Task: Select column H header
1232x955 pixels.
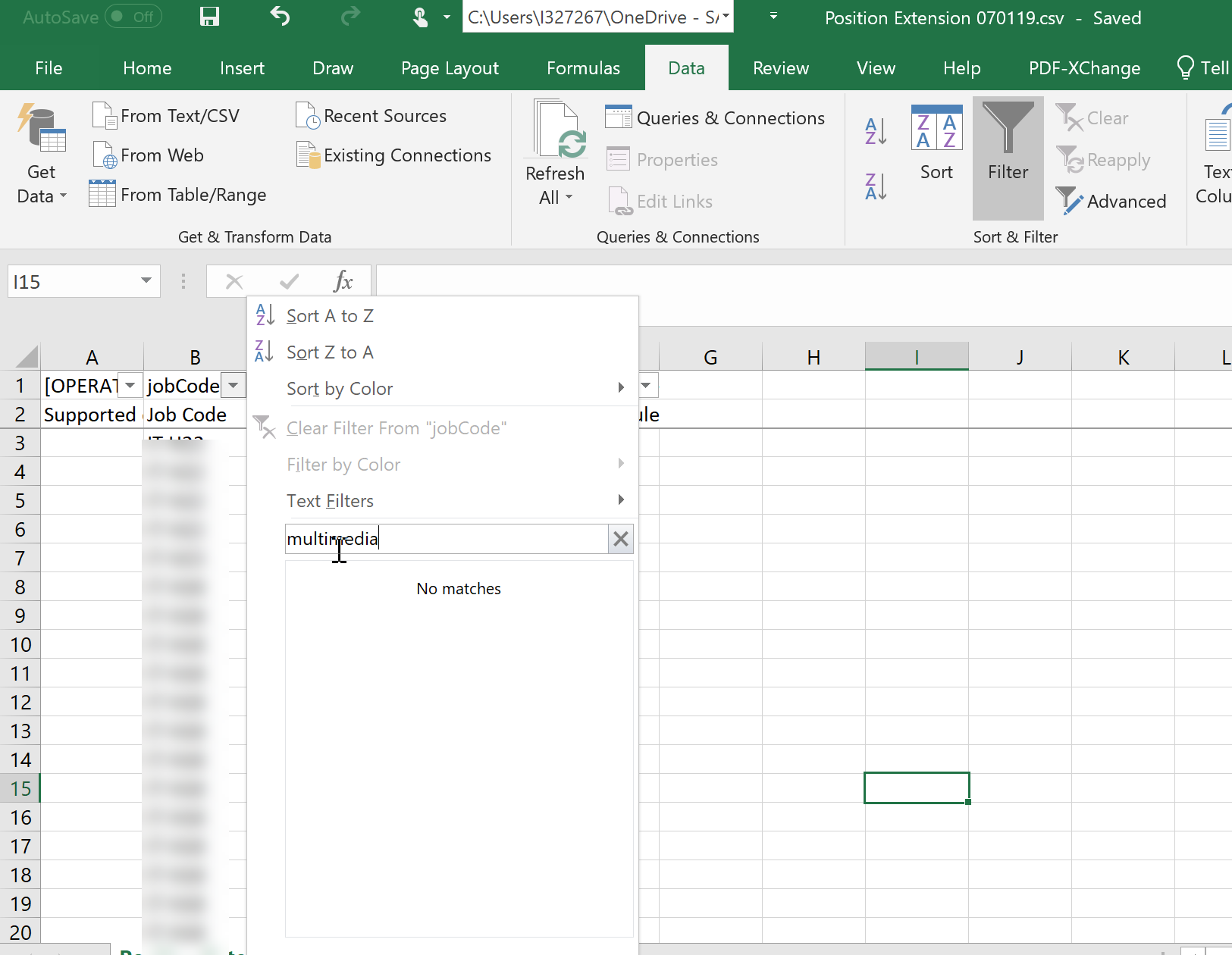Action: [x=813, y=357]
